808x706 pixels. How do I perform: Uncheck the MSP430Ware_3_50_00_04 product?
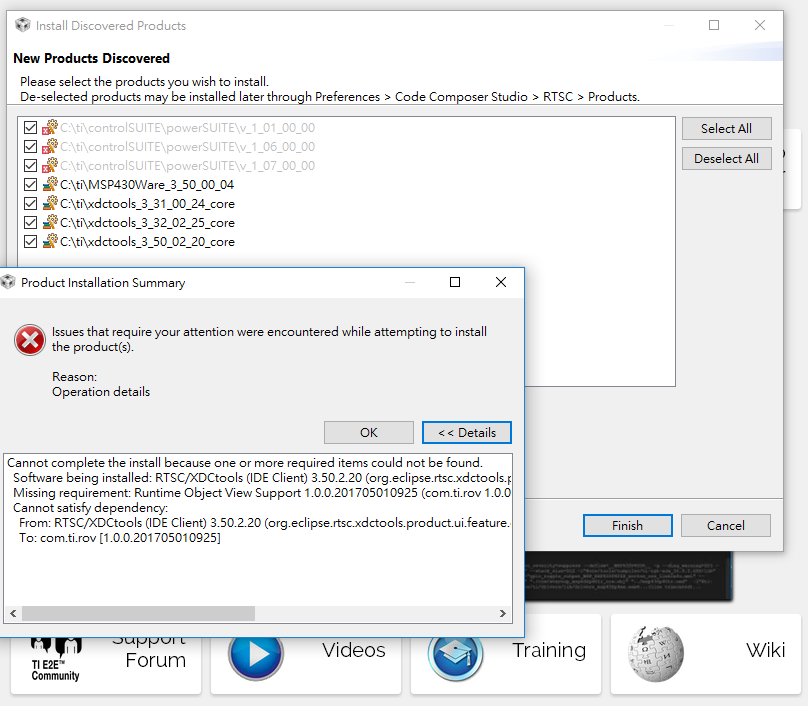30,184
